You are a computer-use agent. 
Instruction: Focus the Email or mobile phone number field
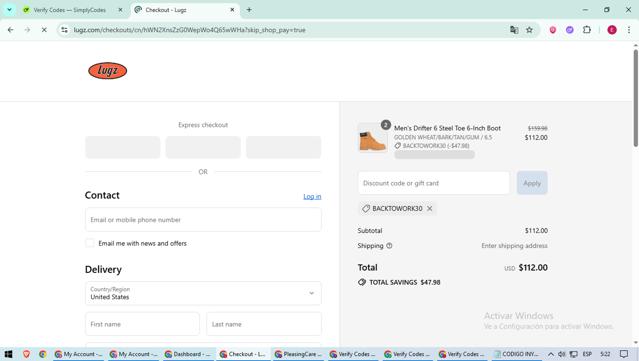pyautogui.click(x=203, y=220)
